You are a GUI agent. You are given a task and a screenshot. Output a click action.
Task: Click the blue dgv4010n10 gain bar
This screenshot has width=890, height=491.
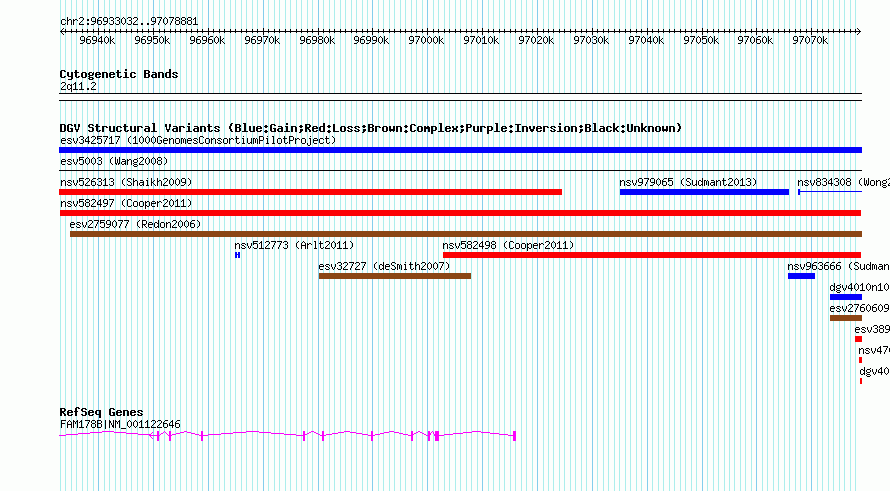846,297
